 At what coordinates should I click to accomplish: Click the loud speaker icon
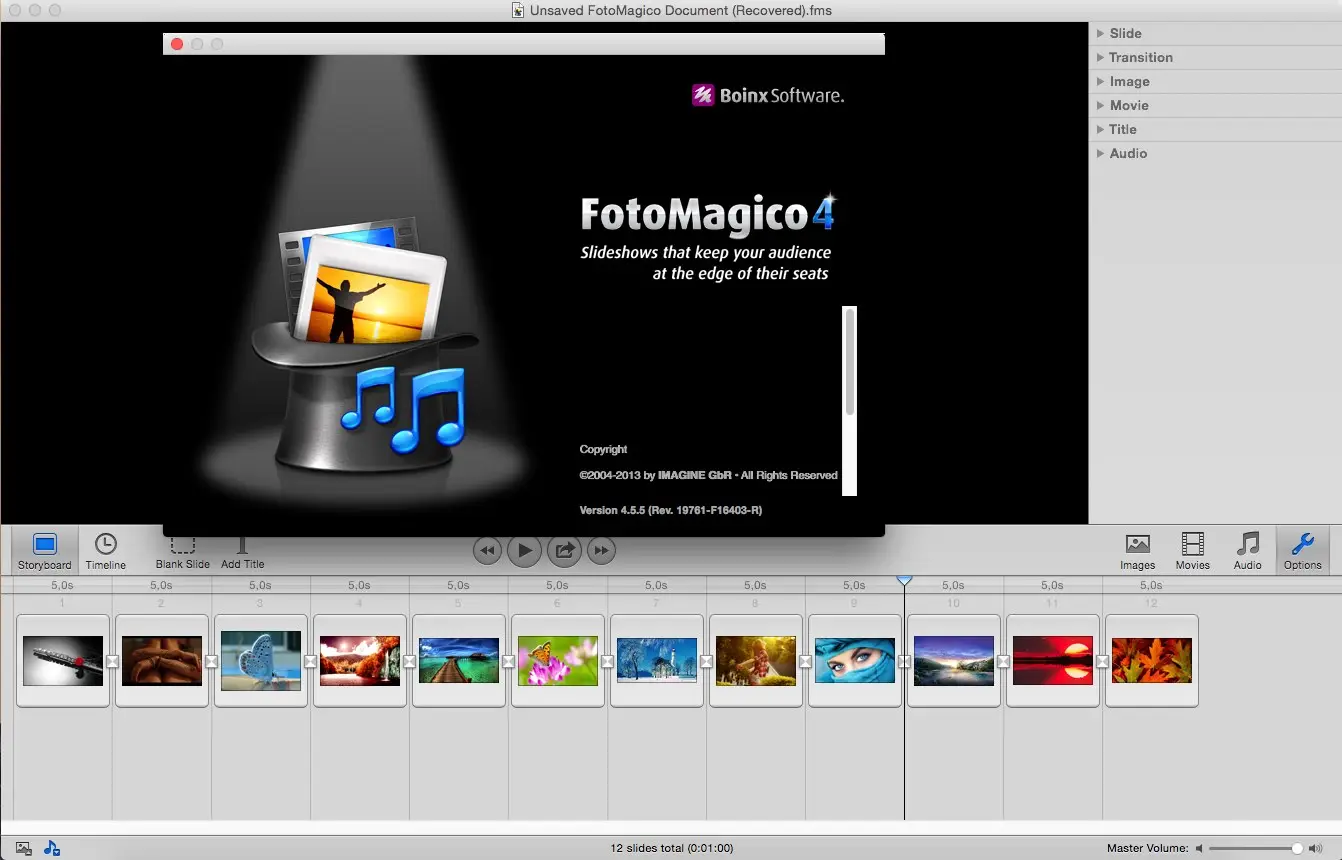tap(1315, 848)
